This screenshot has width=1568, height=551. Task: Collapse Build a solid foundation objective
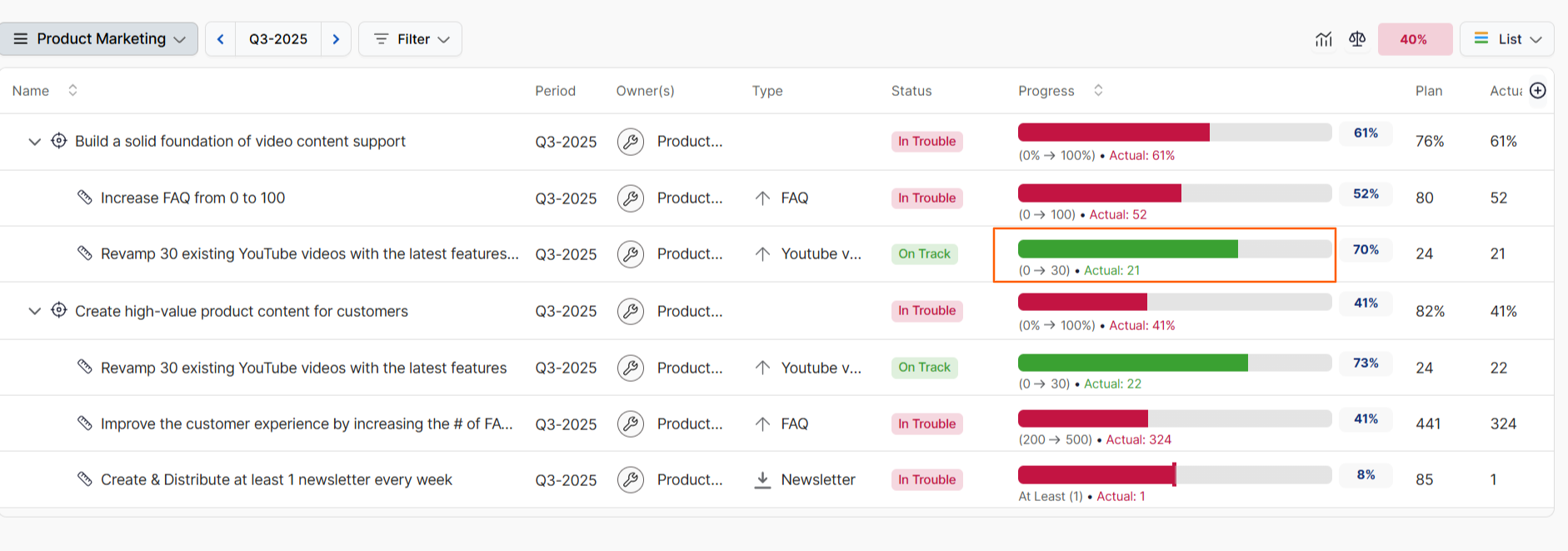coord(34,142)
